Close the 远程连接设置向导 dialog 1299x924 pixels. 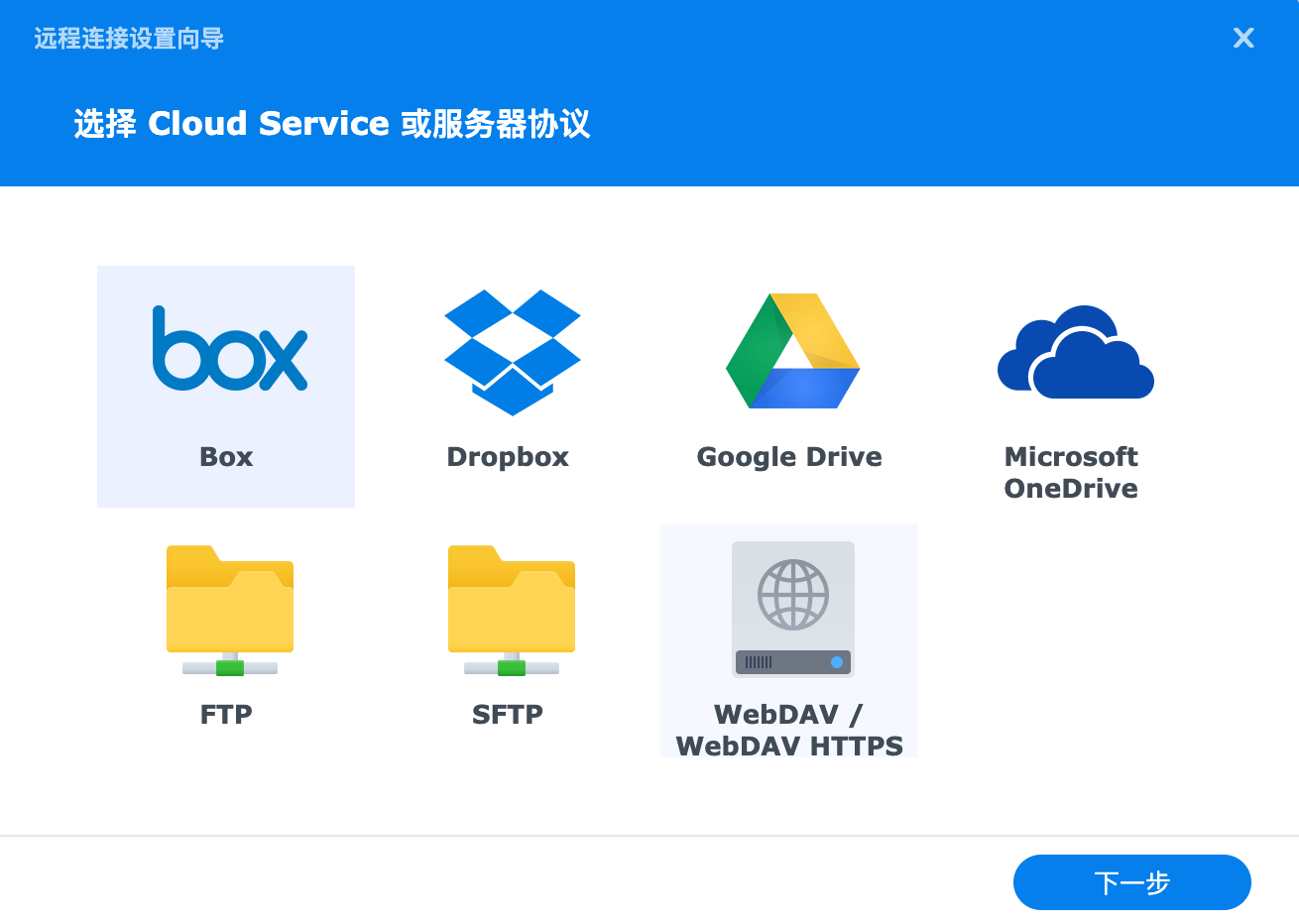pyautogui.click(x=1243, y=38)
